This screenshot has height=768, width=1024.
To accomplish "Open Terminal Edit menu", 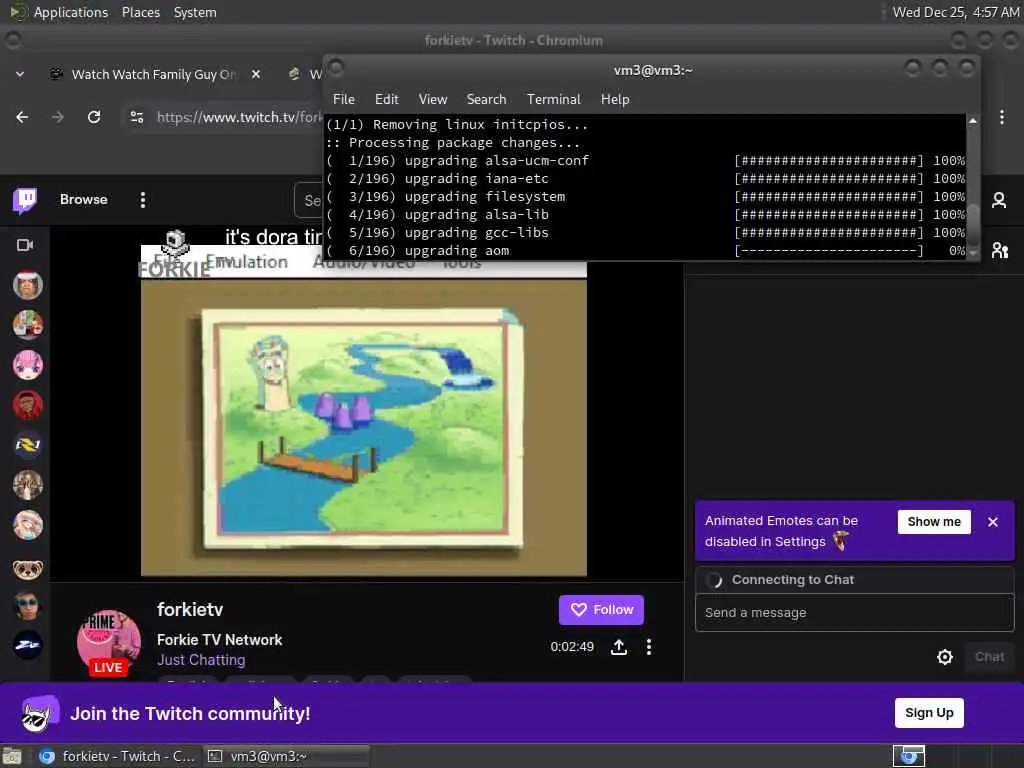I will click(x=387, y=99).
